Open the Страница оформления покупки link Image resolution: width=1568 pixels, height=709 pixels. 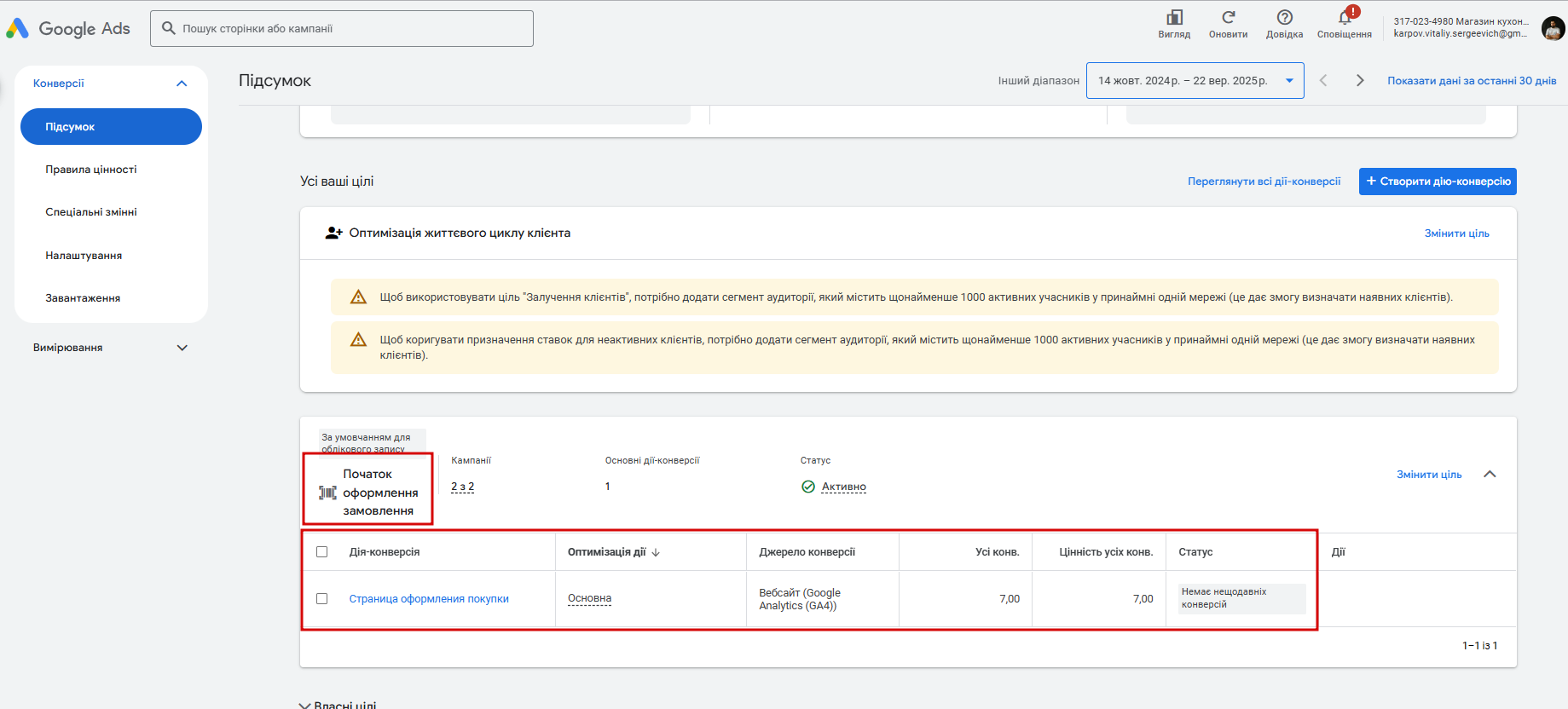[x=429, y=599]
